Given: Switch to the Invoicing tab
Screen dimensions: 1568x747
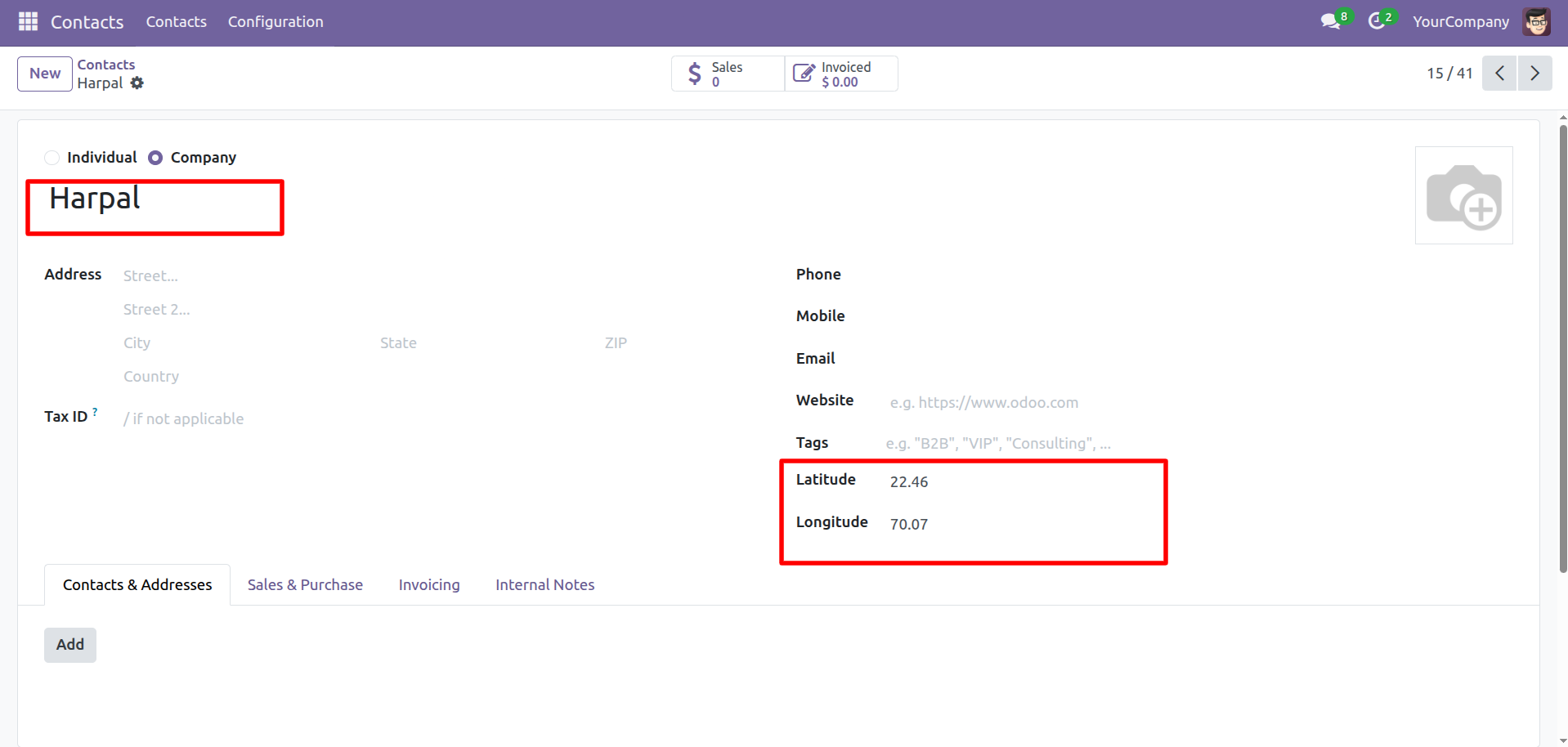Looking at the screenshot, I should 429,585.
